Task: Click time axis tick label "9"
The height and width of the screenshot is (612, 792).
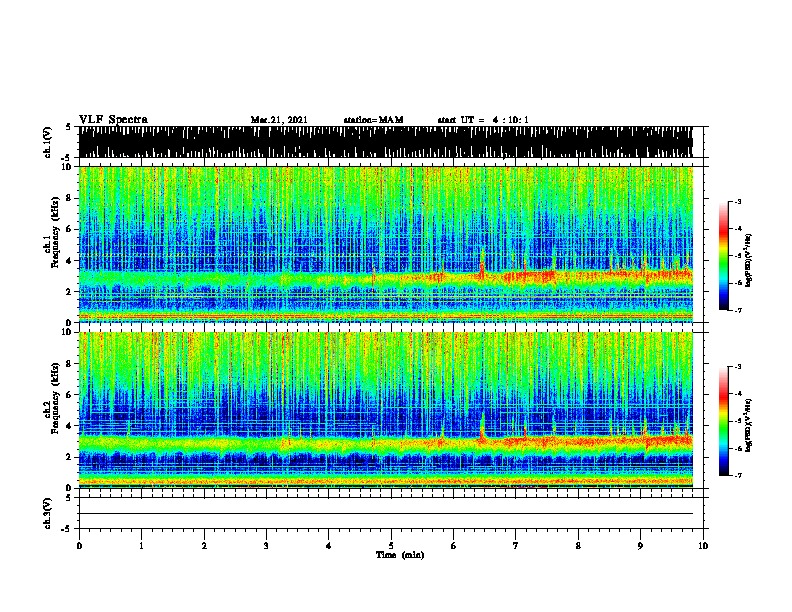Action: pyautogui.click(x=640, y=546)
